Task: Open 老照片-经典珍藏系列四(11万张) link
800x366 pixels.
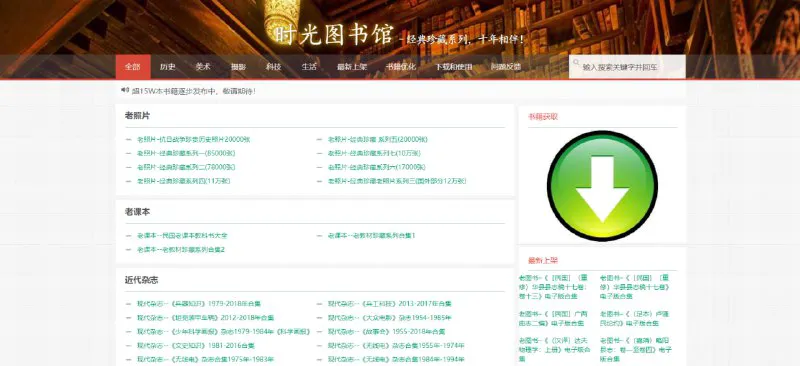Action: (x=183, y=181)
